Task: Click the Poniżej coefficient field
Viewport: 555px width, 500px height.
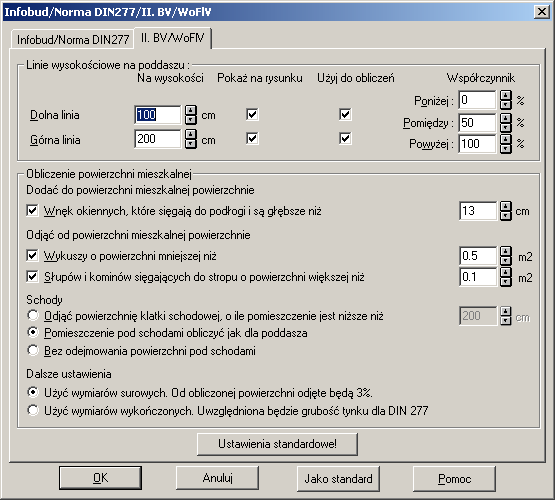Action: (x=477, y=100)
